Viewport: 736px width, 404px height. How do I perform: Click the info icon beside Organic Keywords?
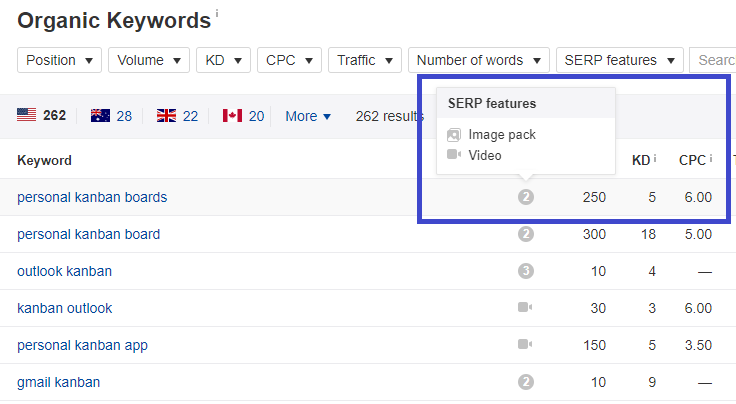217,14
